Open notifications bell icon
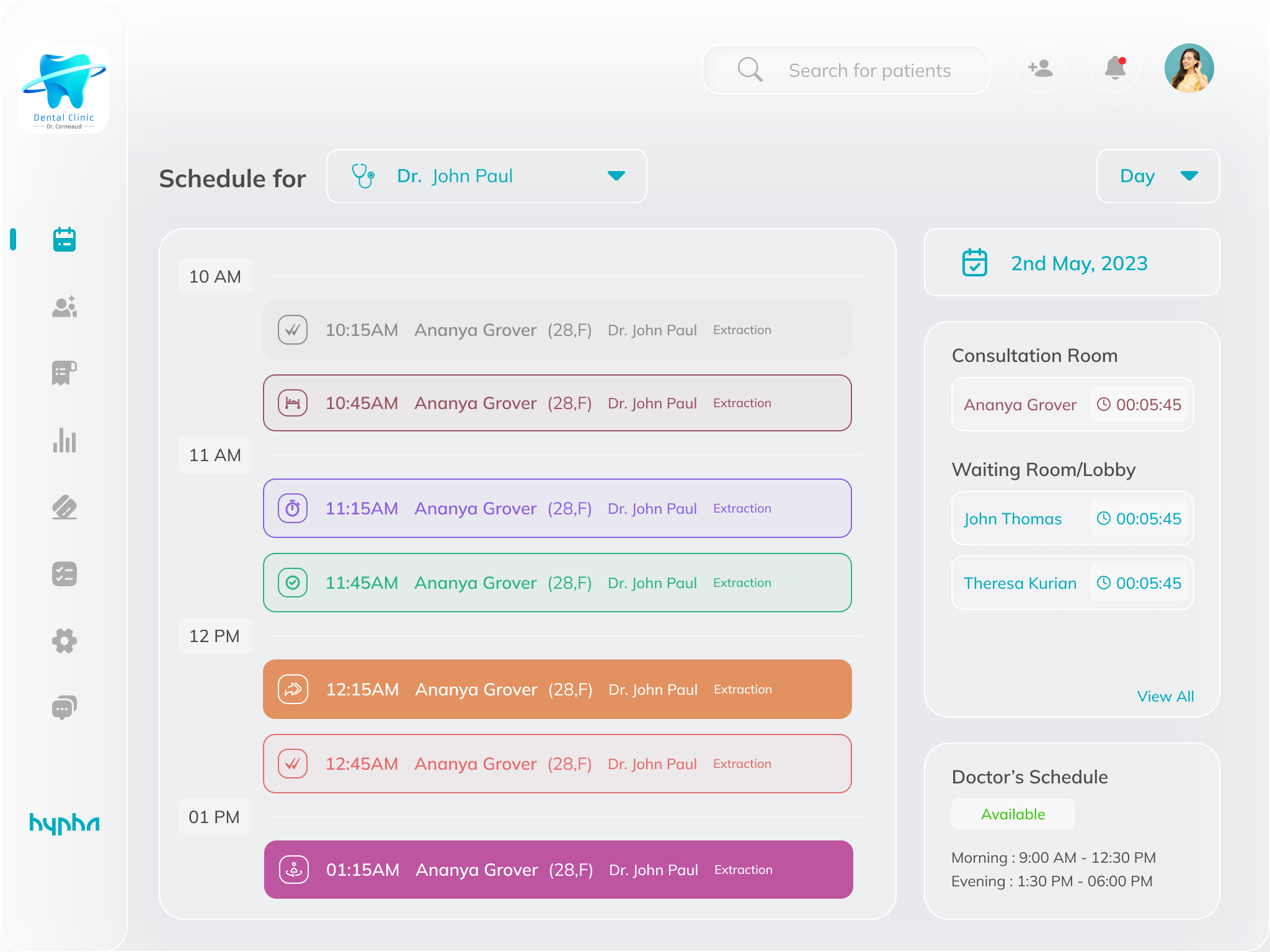The width and height of the screenshot is (1270, 952). tap(1115, 69)
